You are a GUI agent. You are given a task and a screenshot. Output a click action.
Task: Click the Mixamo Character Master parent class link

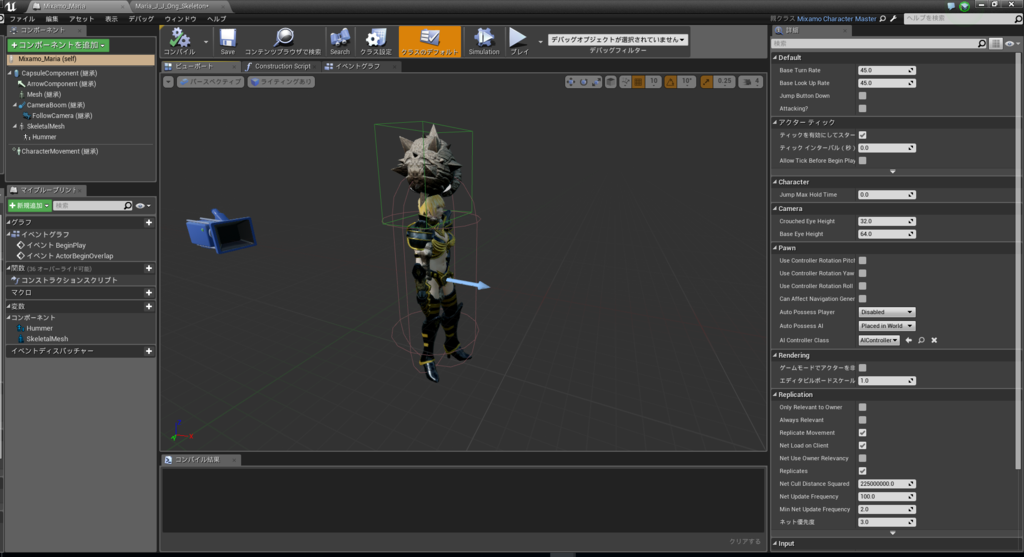837,19
